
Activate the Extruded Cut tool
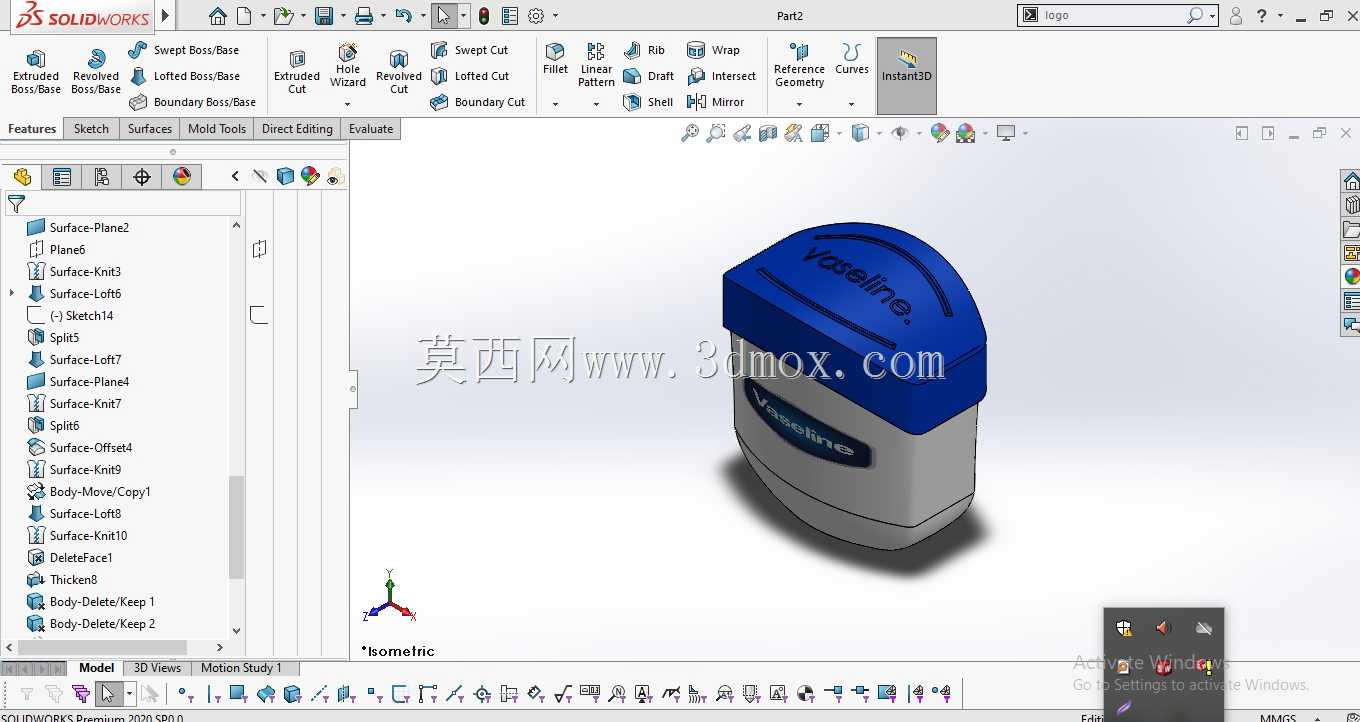pyautogui.click(x=297, y=71)
